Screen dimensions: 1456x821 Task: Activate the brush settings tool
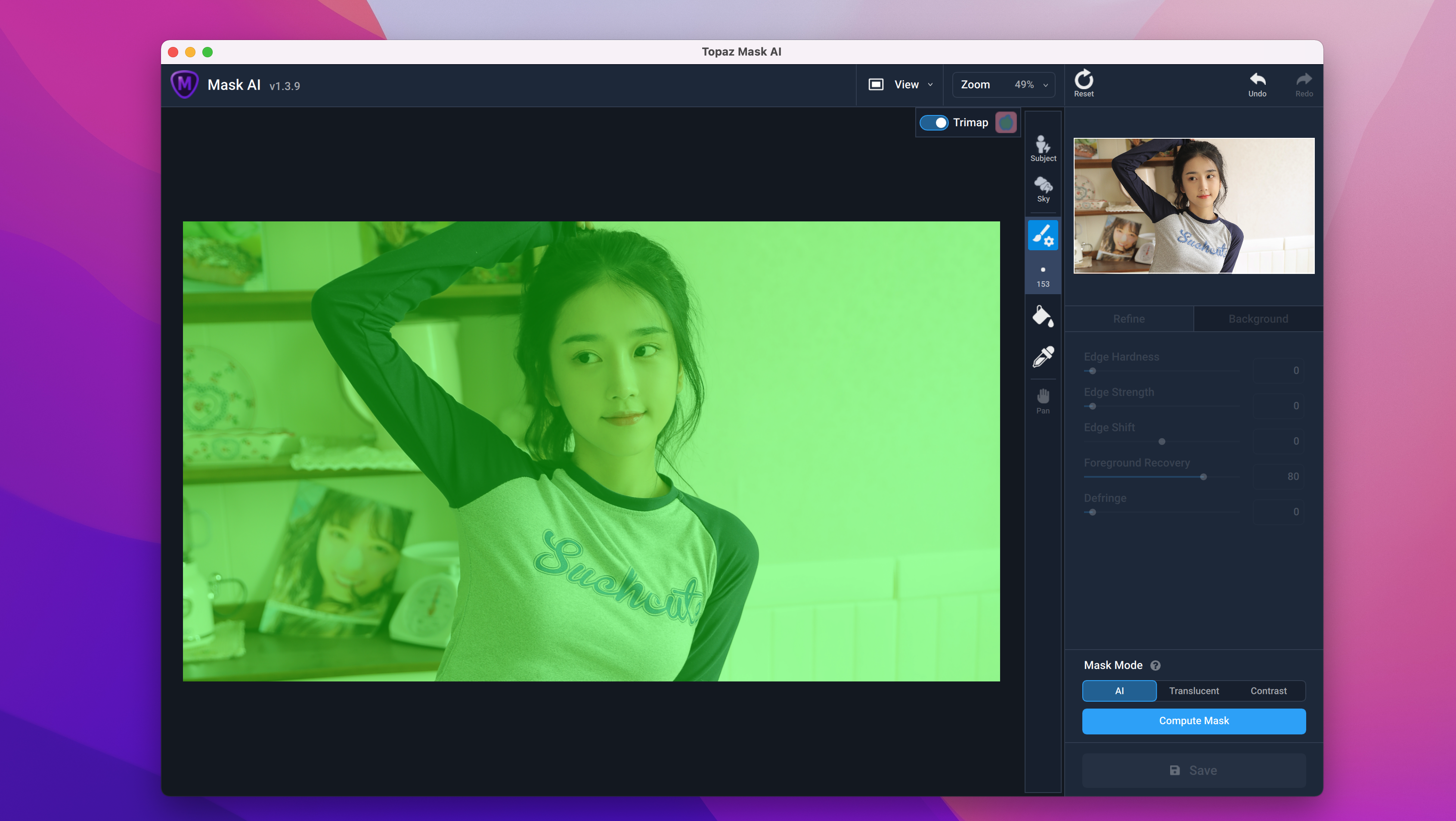pos(1043,235)
